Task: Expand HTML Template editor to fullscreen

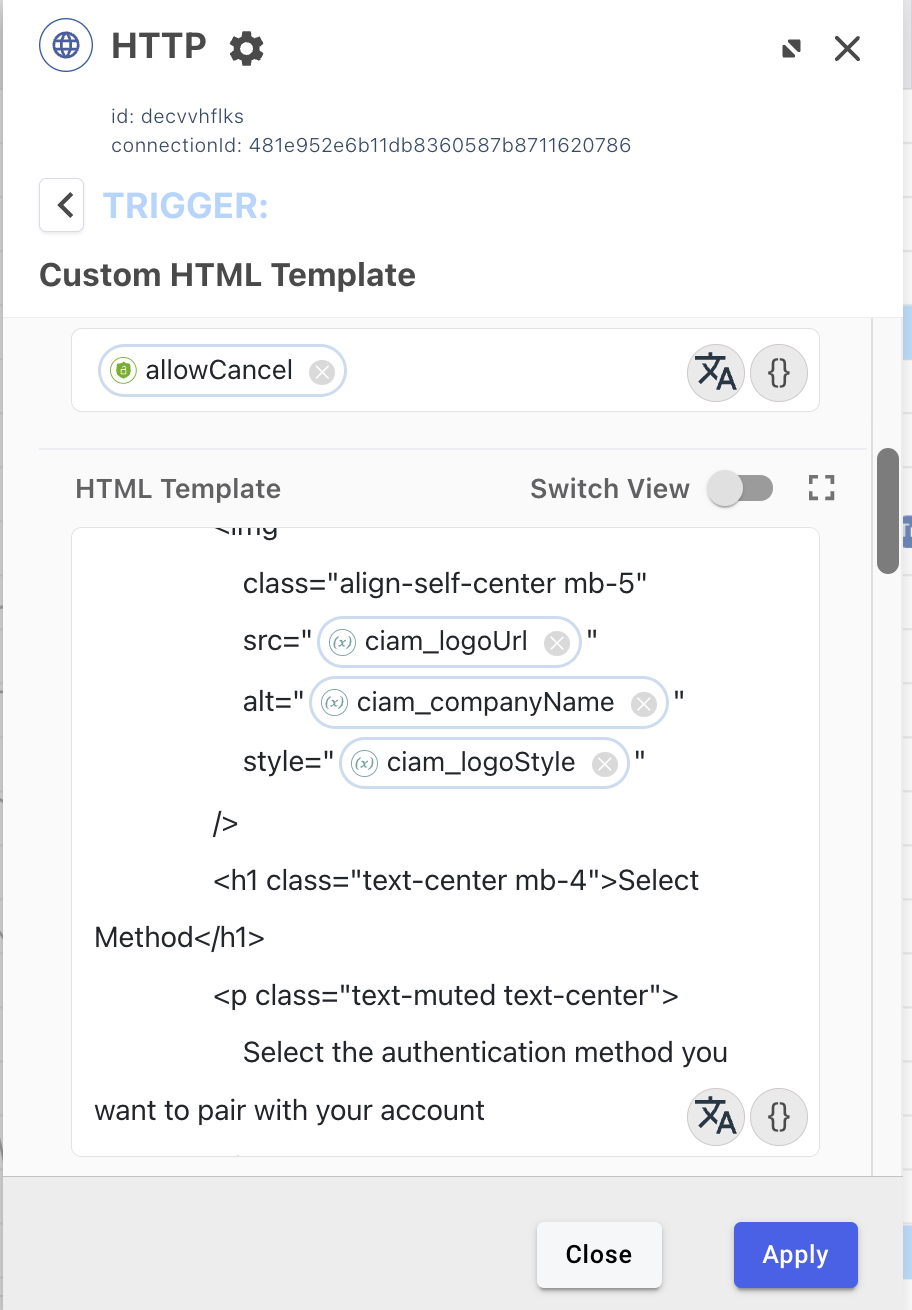Action: (821, 488)
